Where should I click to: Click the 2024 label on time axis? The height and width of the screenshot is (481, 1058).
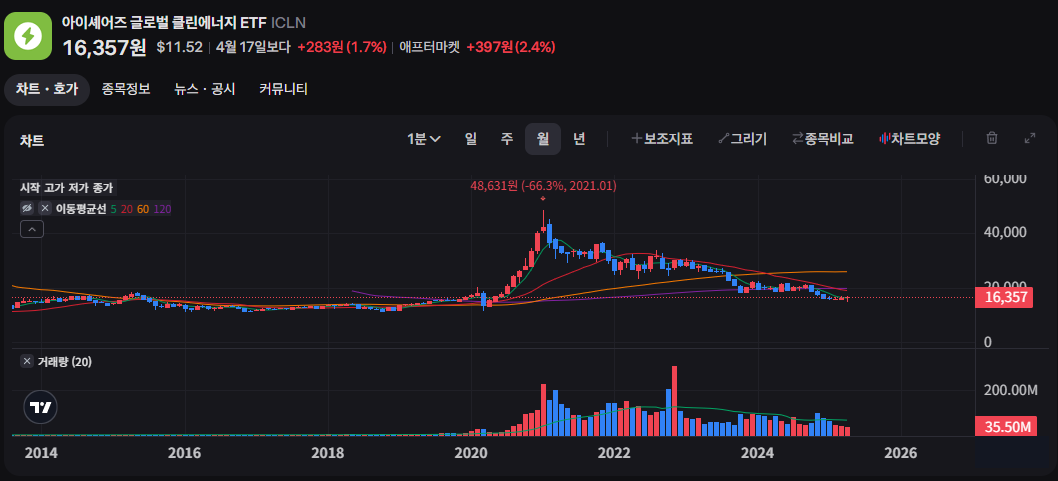(758, 452)
